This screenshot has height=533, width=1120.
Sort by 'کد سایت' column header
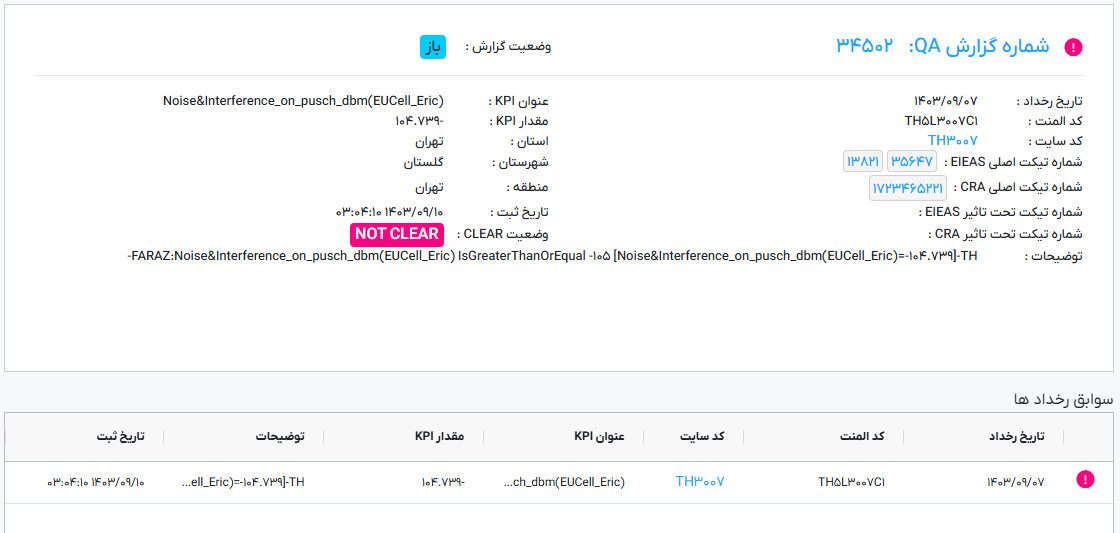point(702,436)
